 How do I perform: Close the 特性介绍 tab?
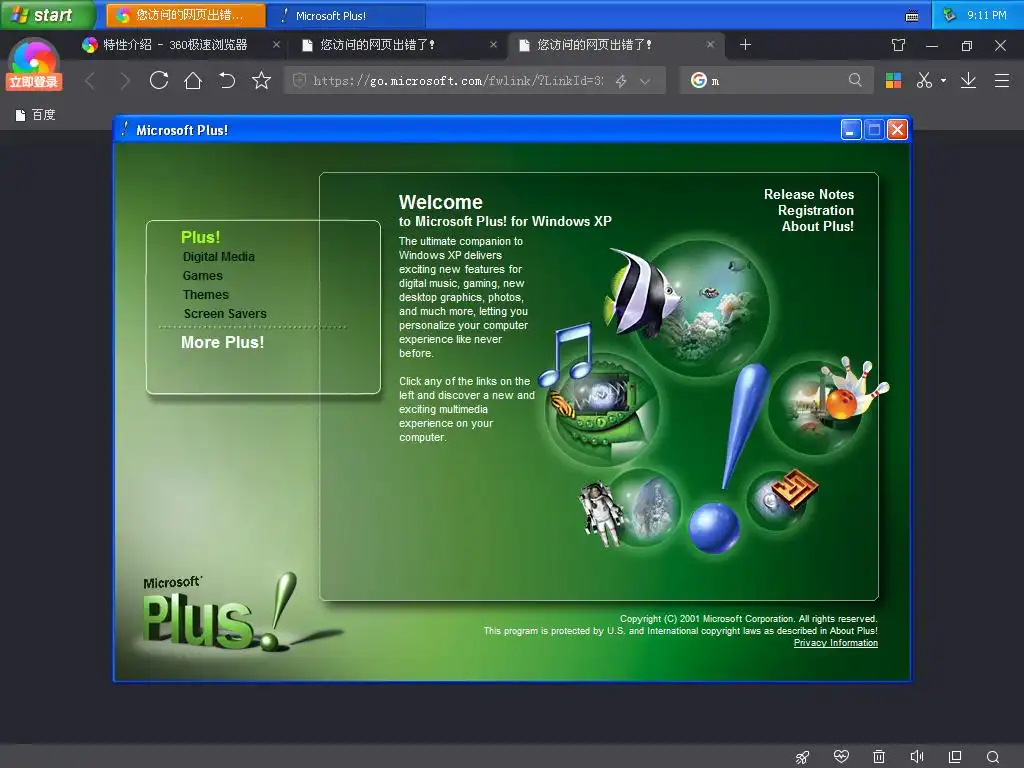tap(276, 44)
